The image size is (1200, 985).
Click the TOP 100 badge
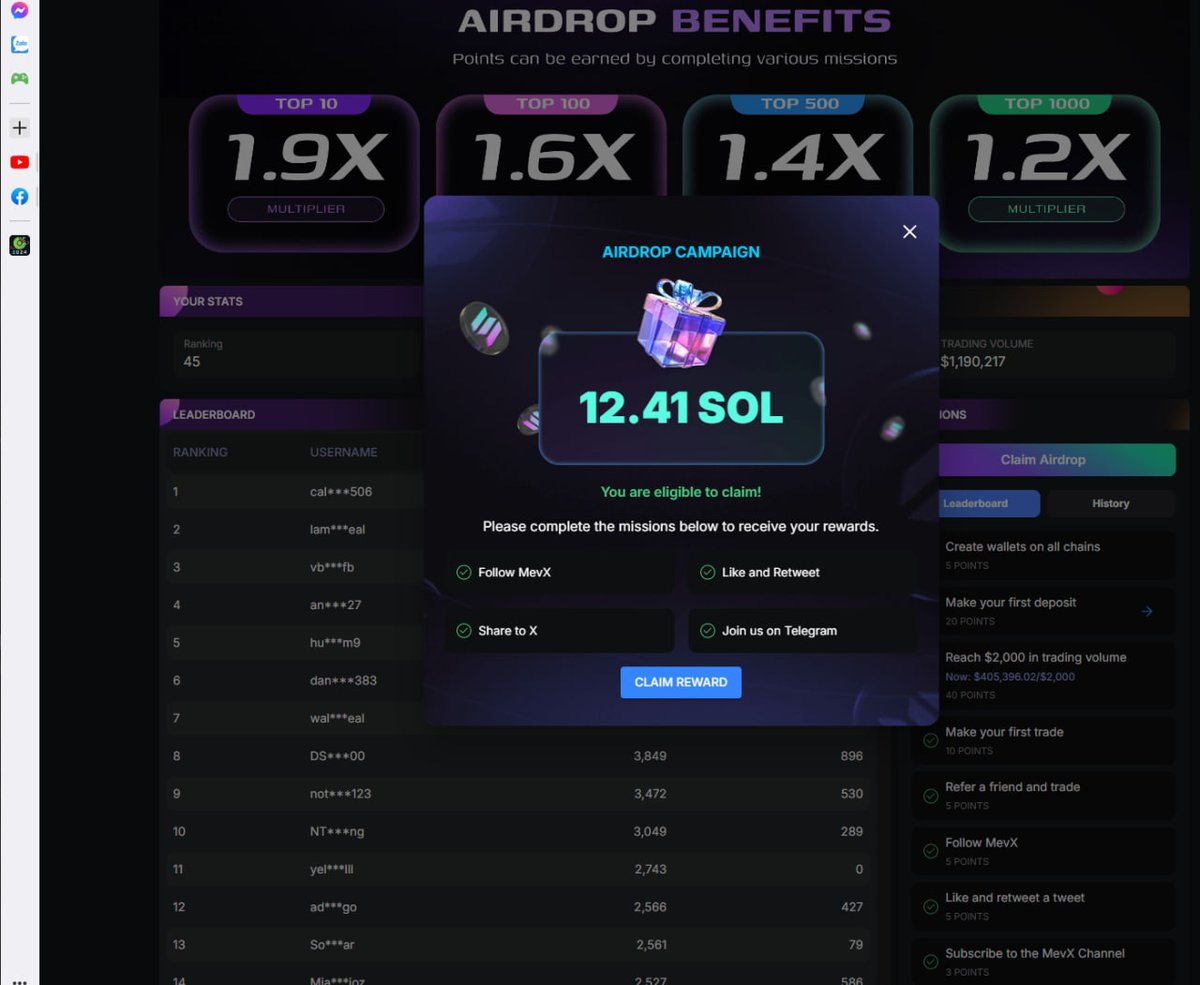[x=551, y=104]
